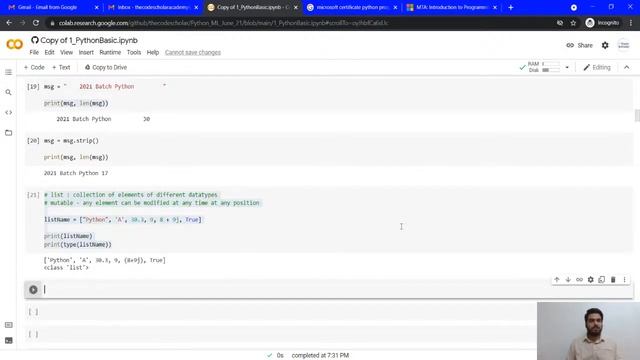Open the search sidebar icon
Viewport: 640px width, 360px height.
[x=9, y=92]
